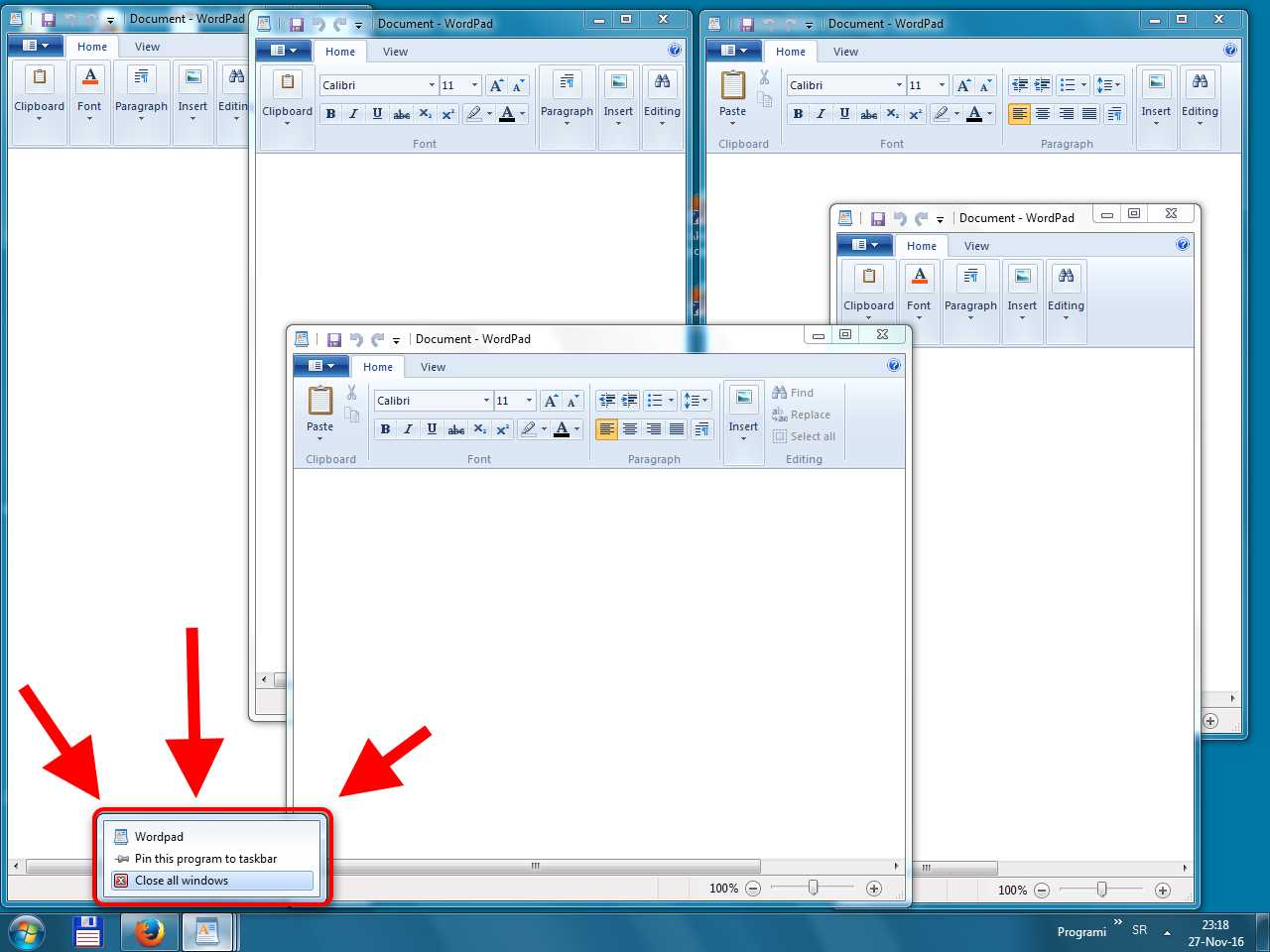Click Copy icon in the front center window
1270x952 pixels.
point(351,415)
